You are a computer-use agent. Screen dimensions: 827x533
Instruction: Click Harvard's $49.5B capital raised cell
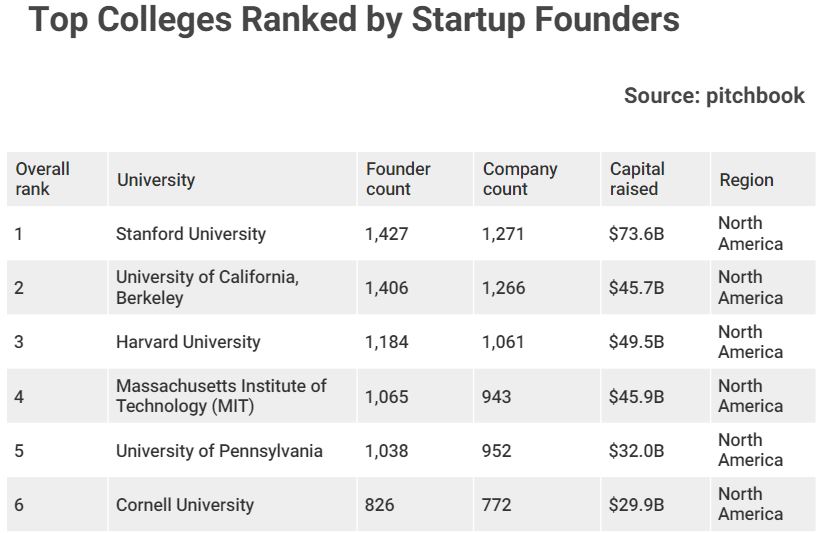pyautogui.click(x=636, y=342)
